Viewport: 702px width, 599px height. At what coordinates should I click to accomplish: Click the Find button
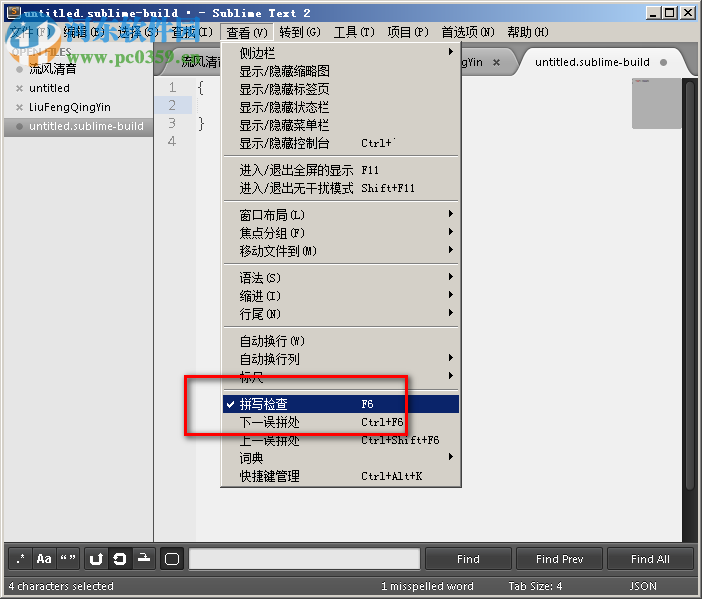[468, 559]
